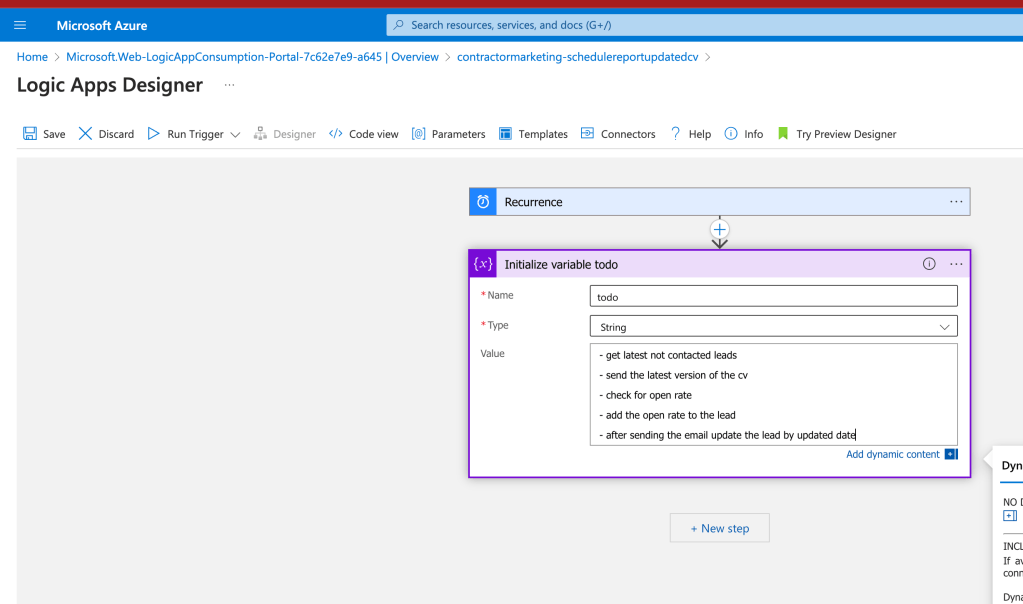Click the Connectors icon
The image size is (1023, 604).
587,133
